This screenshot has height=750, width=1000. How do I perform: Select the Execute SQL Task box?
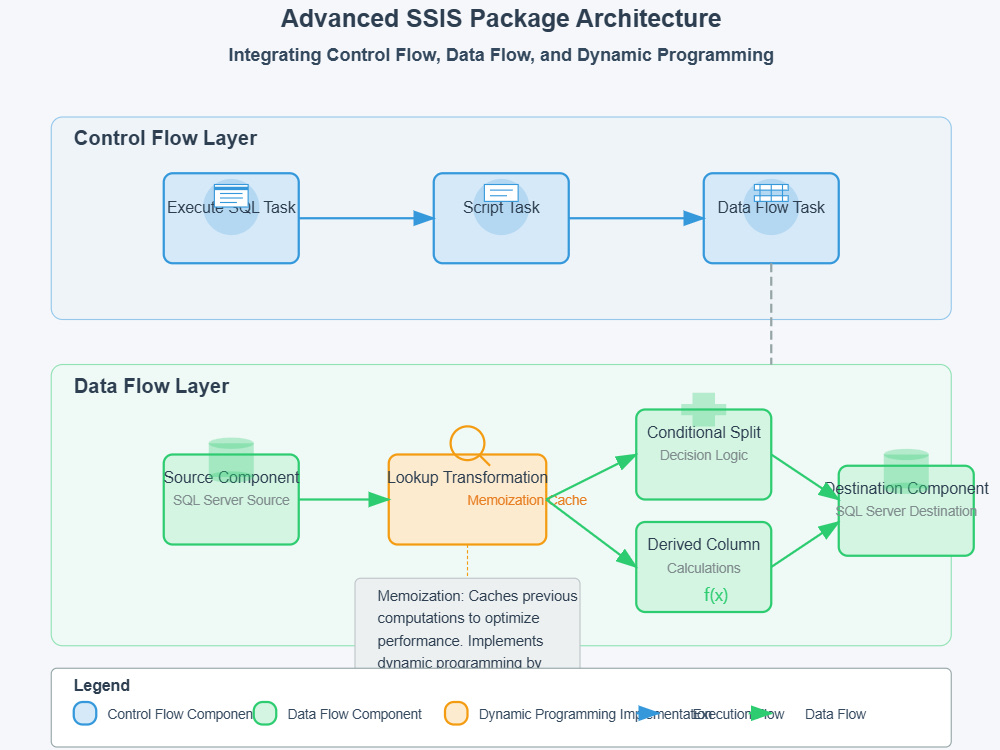(232, 218)
